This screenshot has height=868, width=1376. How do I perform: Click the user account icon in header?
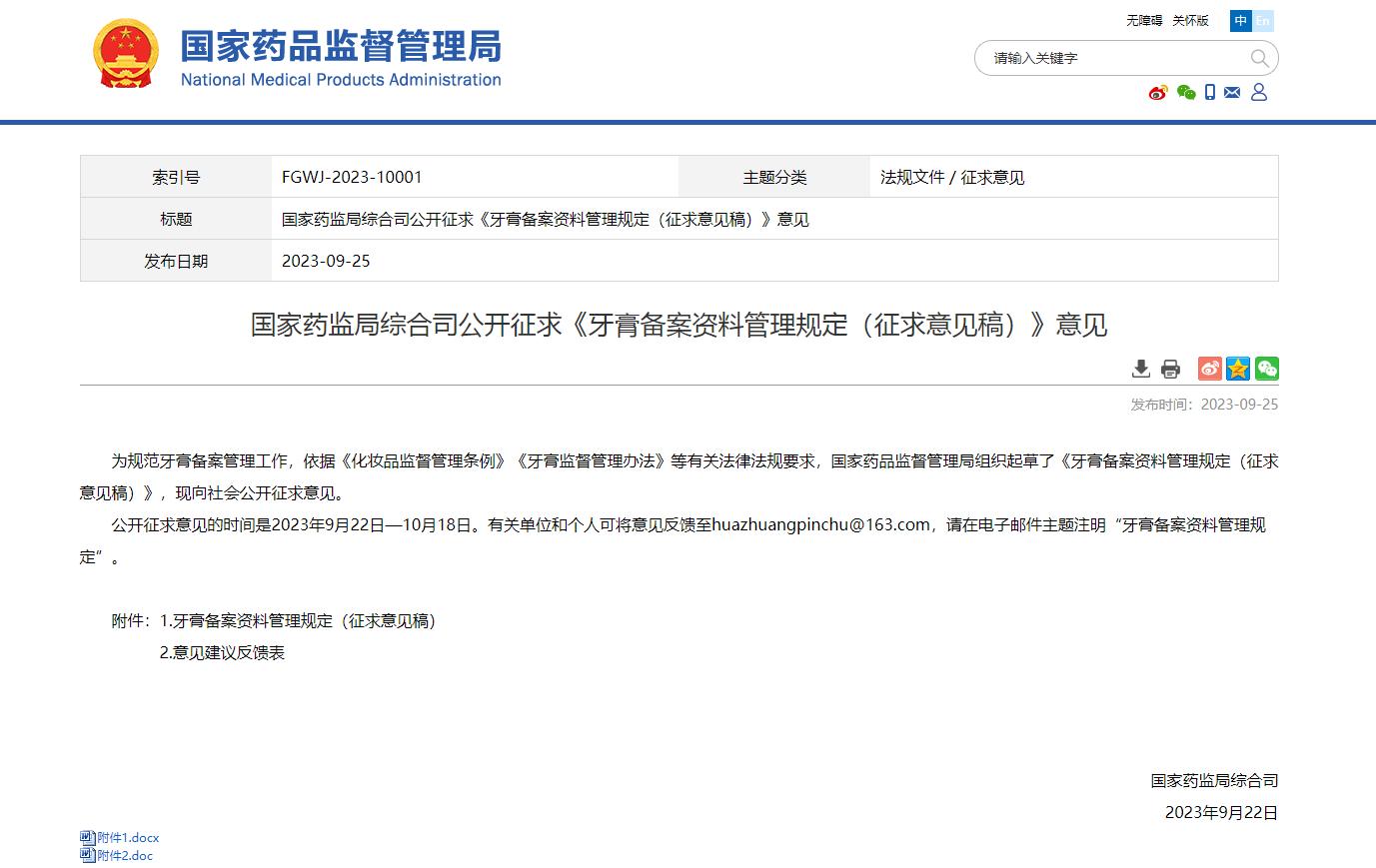click(1259, 92)
